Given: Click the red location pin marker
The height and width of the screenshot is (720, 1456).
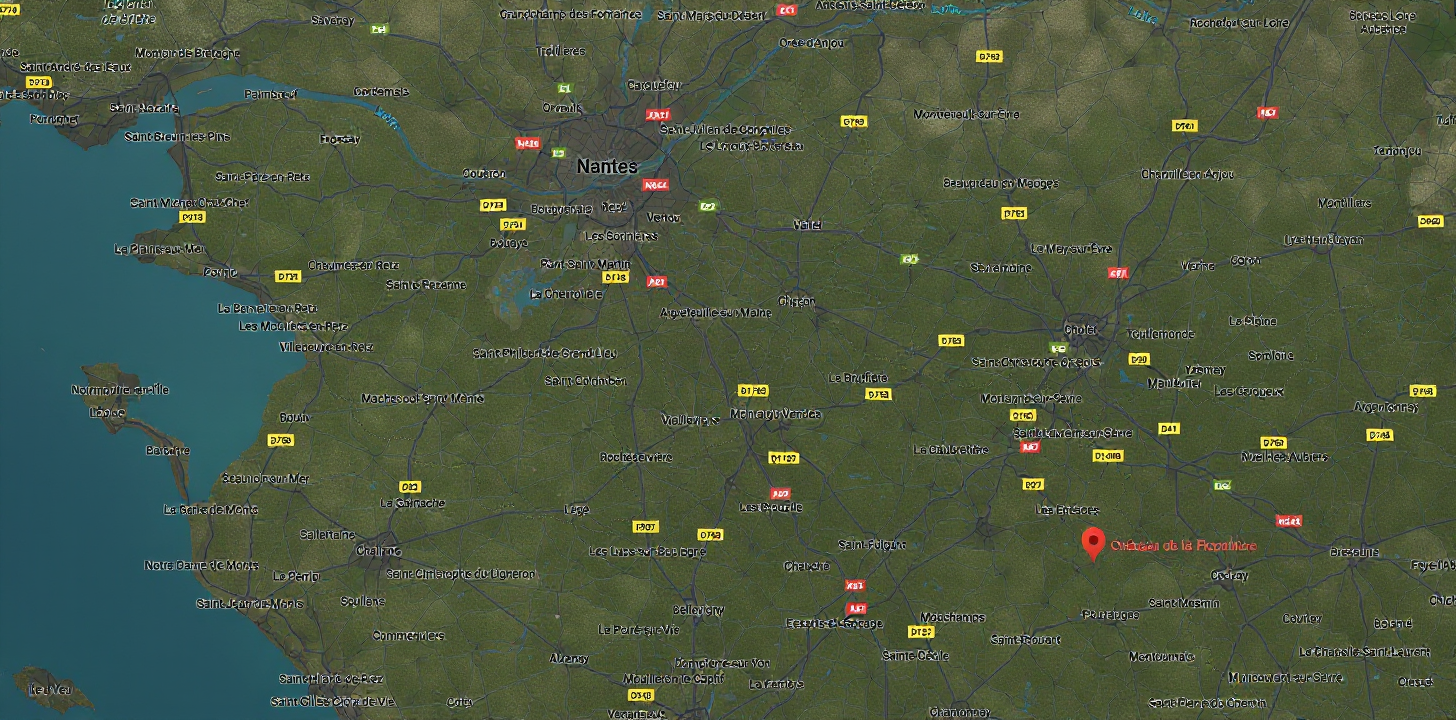Looking at the screenshot, I should (1093, 542).
